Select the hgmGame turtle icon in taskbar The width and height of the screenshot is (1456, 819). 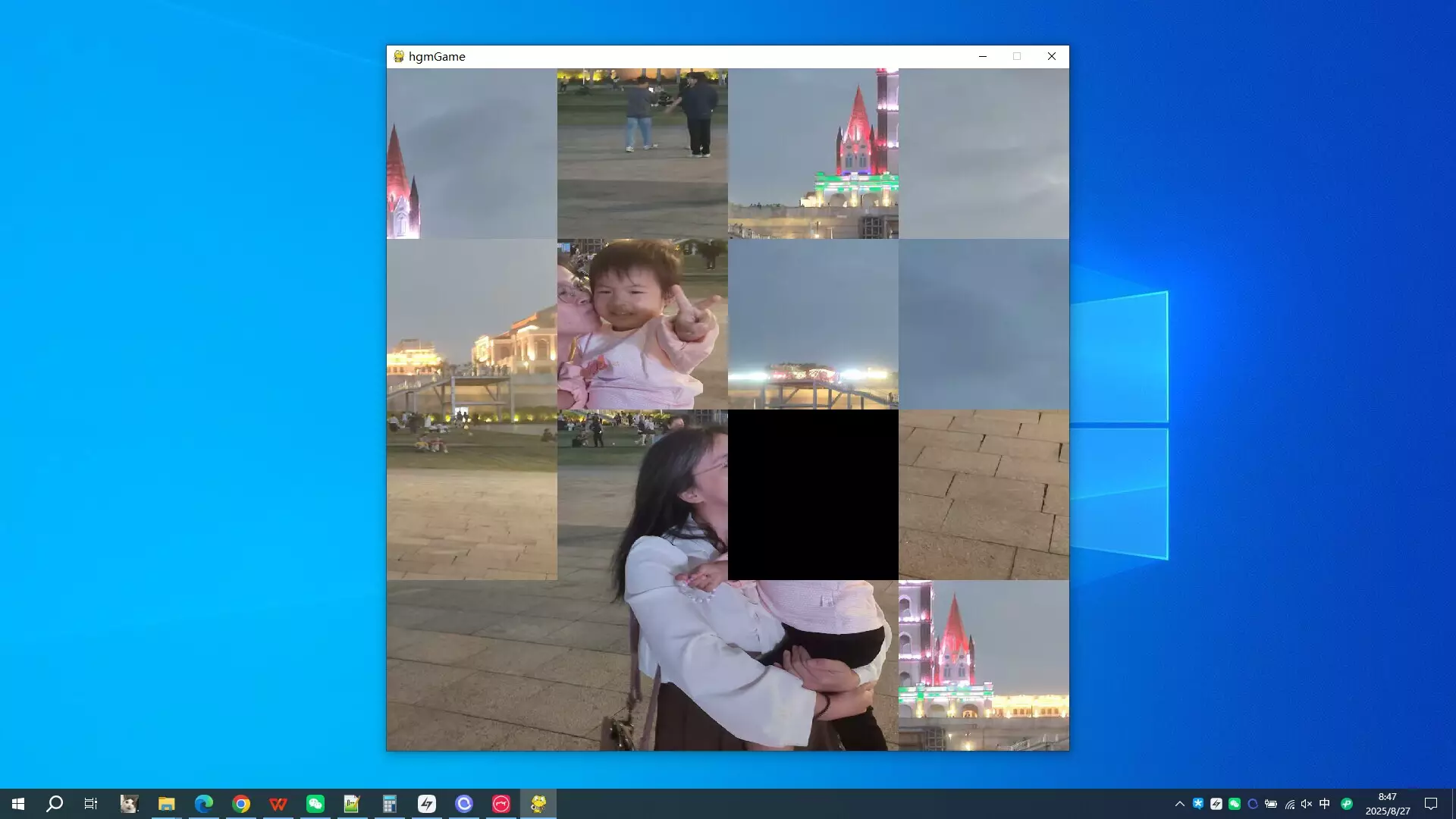(x=538, y=803)
